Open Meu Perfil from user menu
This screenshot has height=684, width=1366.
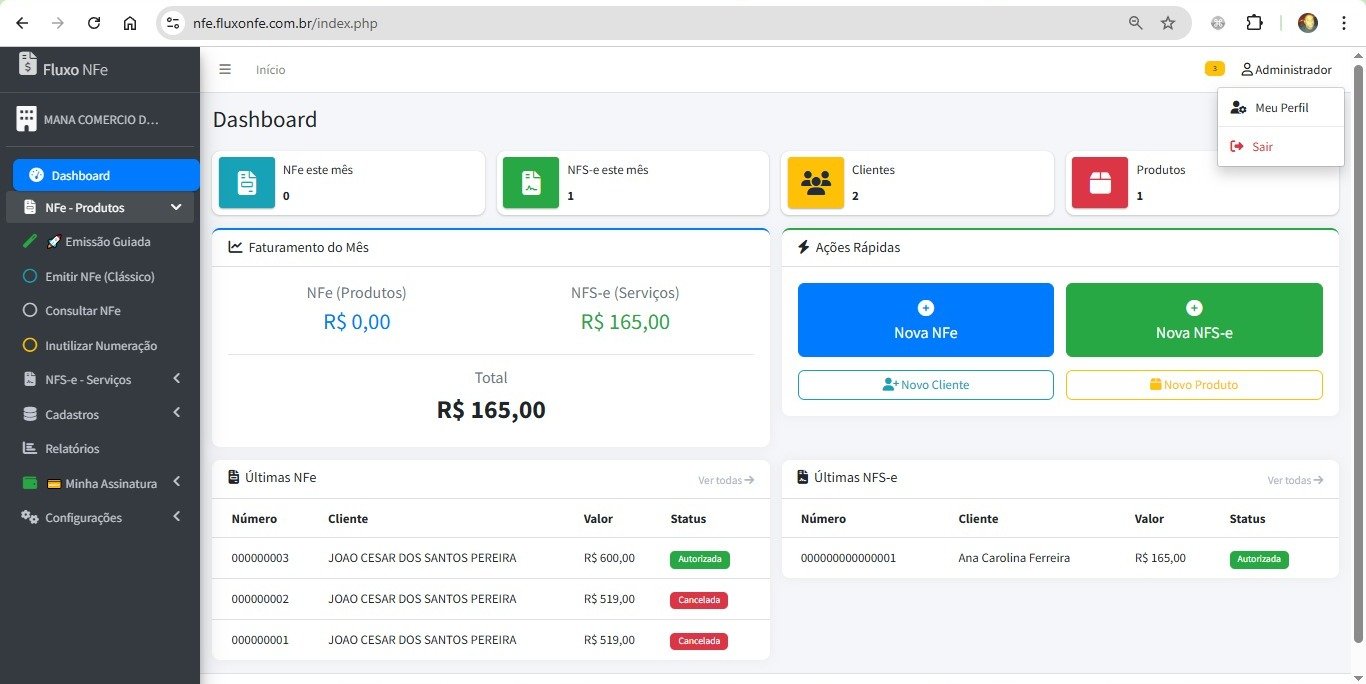pyautogui.click(x=1281, y=107)
